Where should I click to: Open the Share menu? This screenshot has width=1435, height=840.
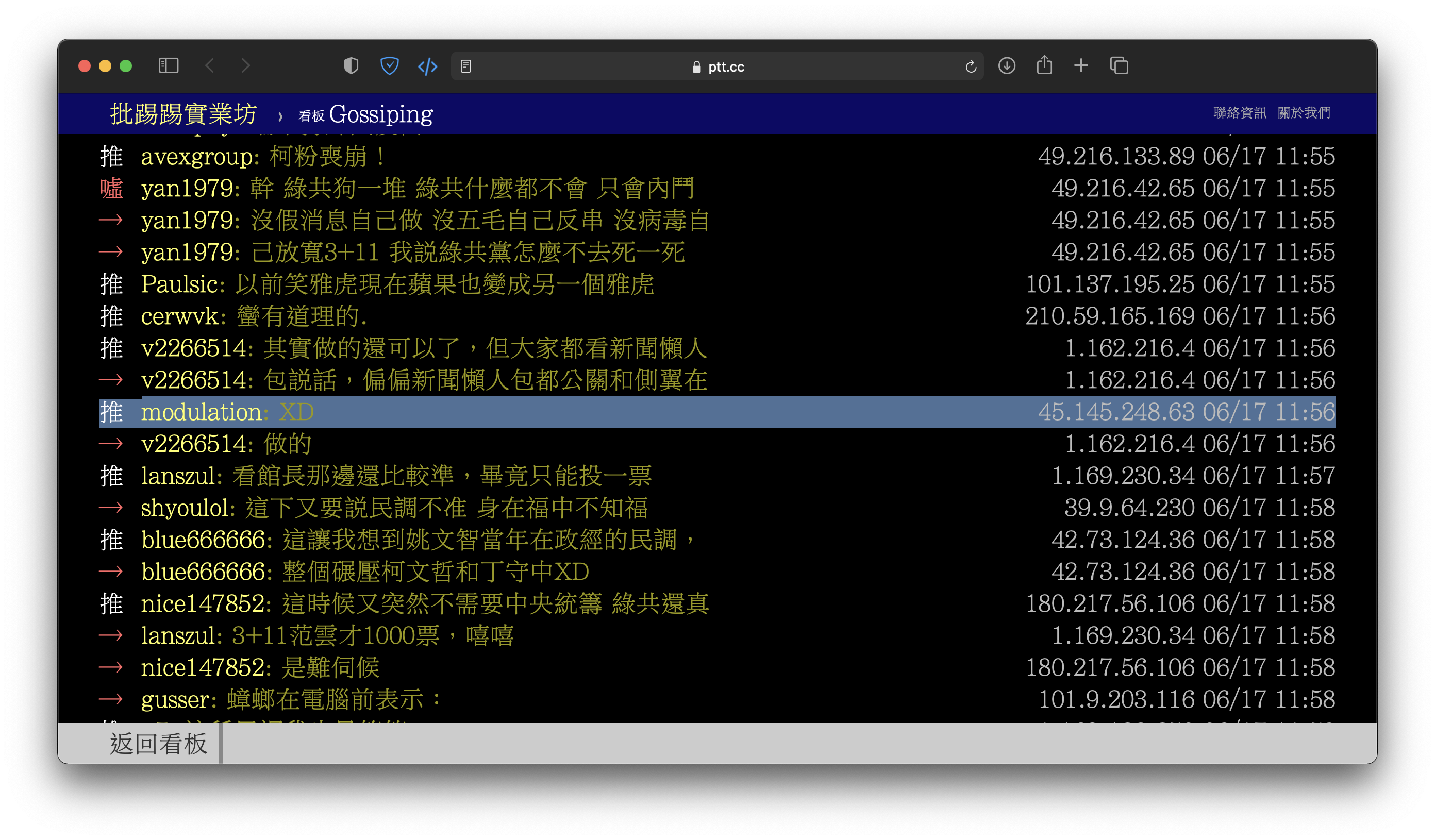[1044, 65]
